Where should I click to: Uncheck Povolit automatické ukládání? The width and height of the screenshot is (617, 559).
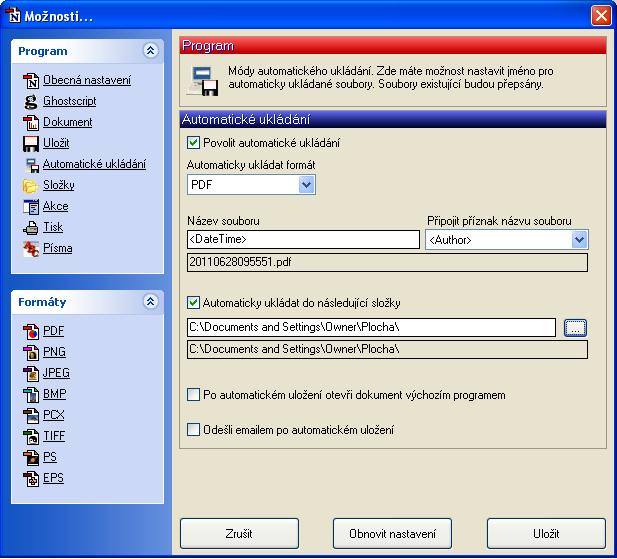coord(193,143)
